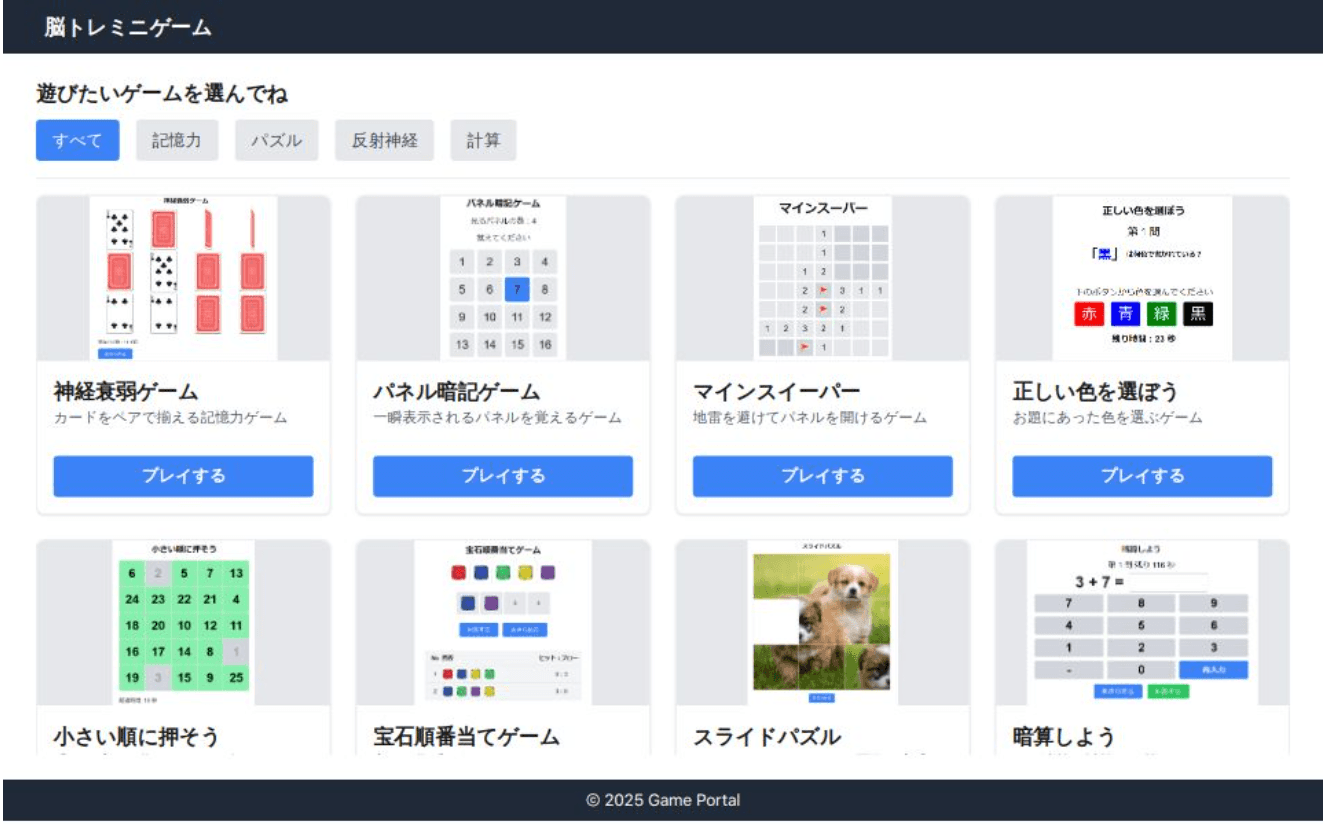Open the 計算 category tab
1326x825 pixels.
484,141
